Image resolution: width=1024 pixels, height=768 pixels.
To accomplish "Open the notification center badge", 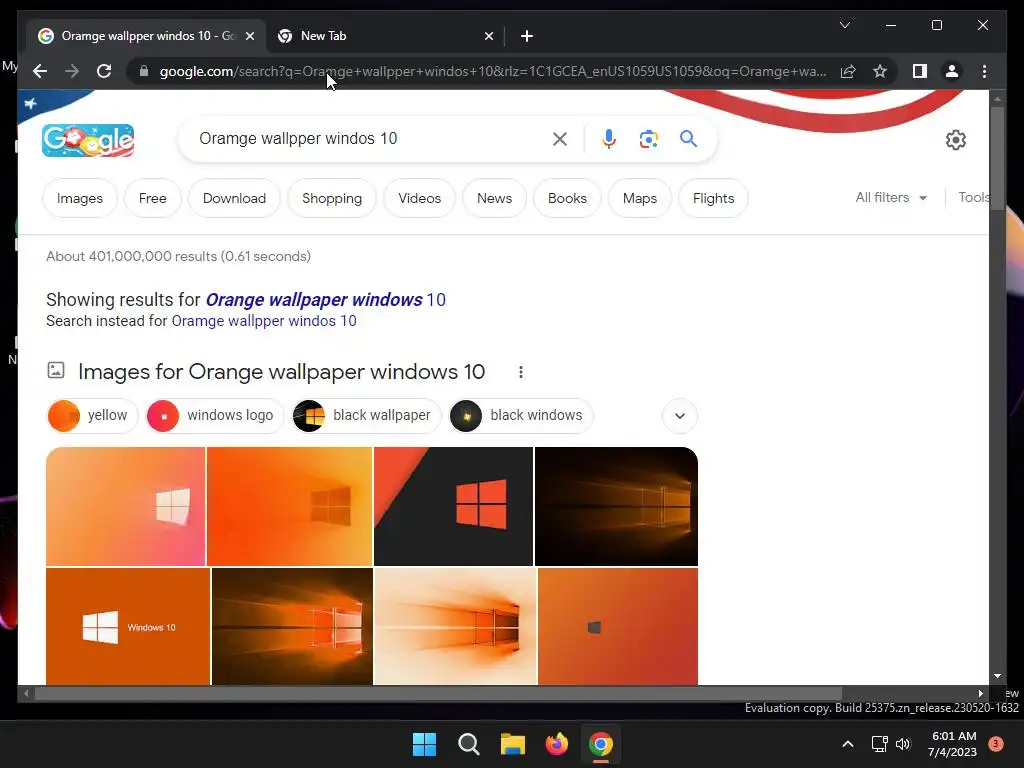I will click(995, 744).
